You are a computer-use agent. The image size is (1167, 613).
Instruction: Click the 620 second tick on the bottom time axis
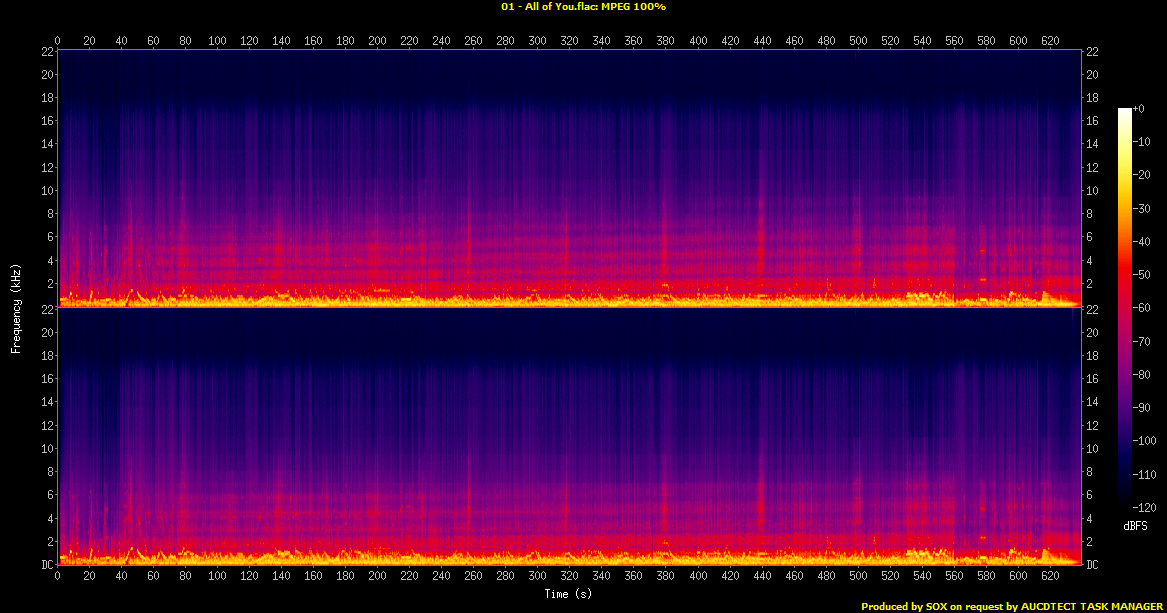[x=1050, y=577]
